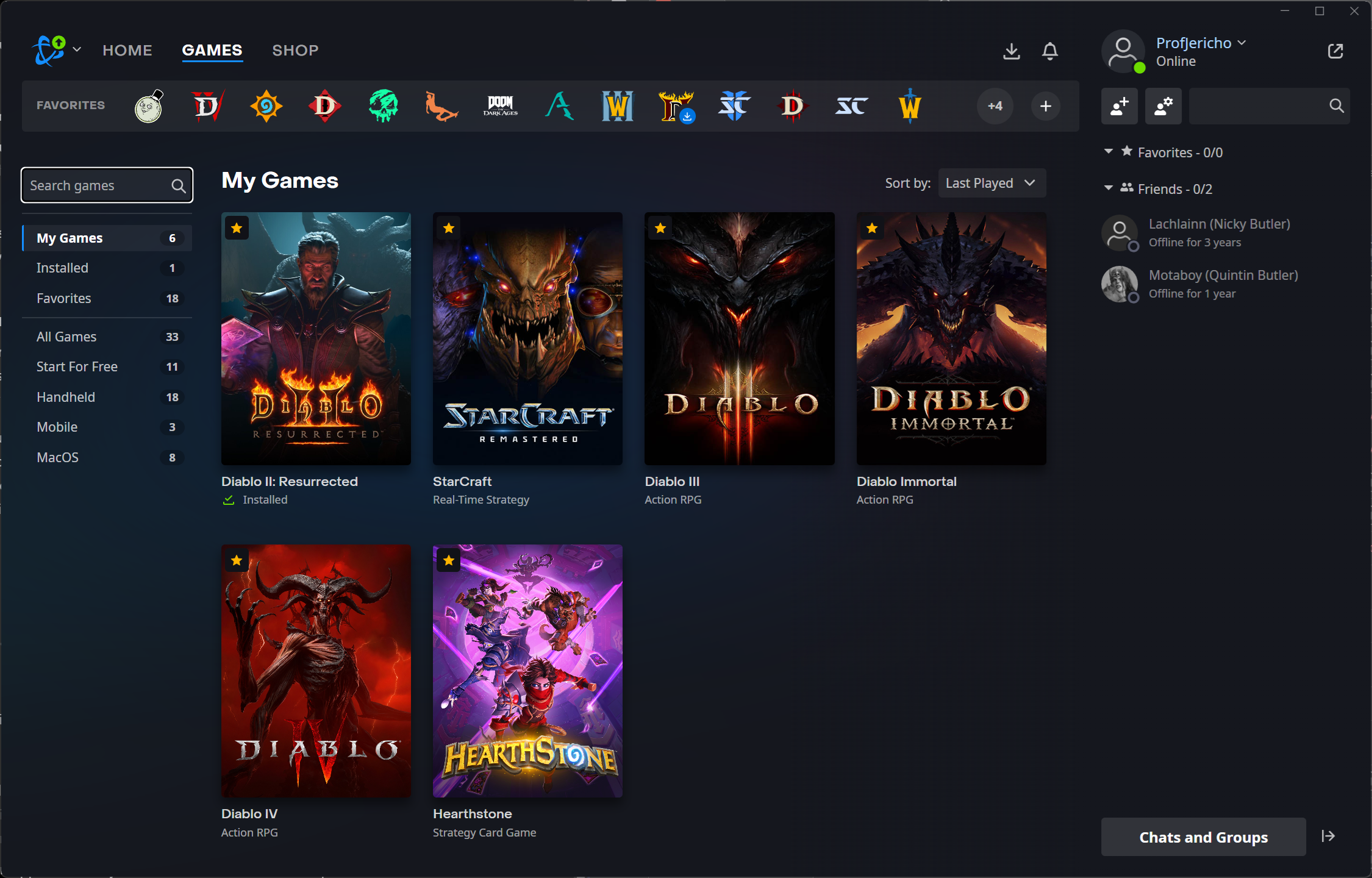This screenshot has width=1372, height=878.
Task: Unfavorite Diablo II: Resurrected star
Action: [237, 228]
